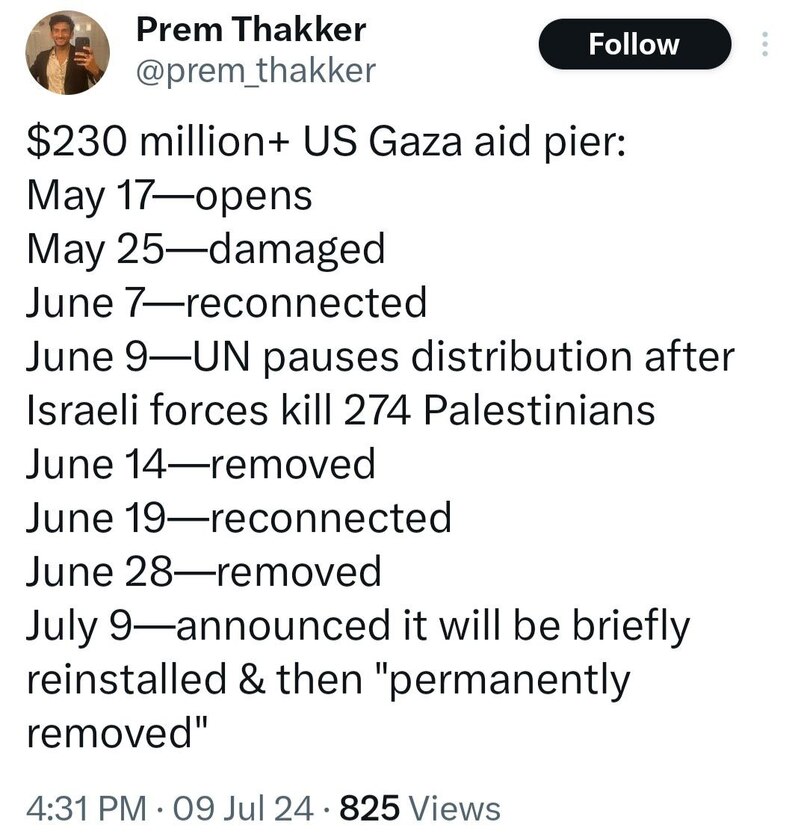
Task: Click the Follow button
Action: pyautogui.click(x=634, y=44)
